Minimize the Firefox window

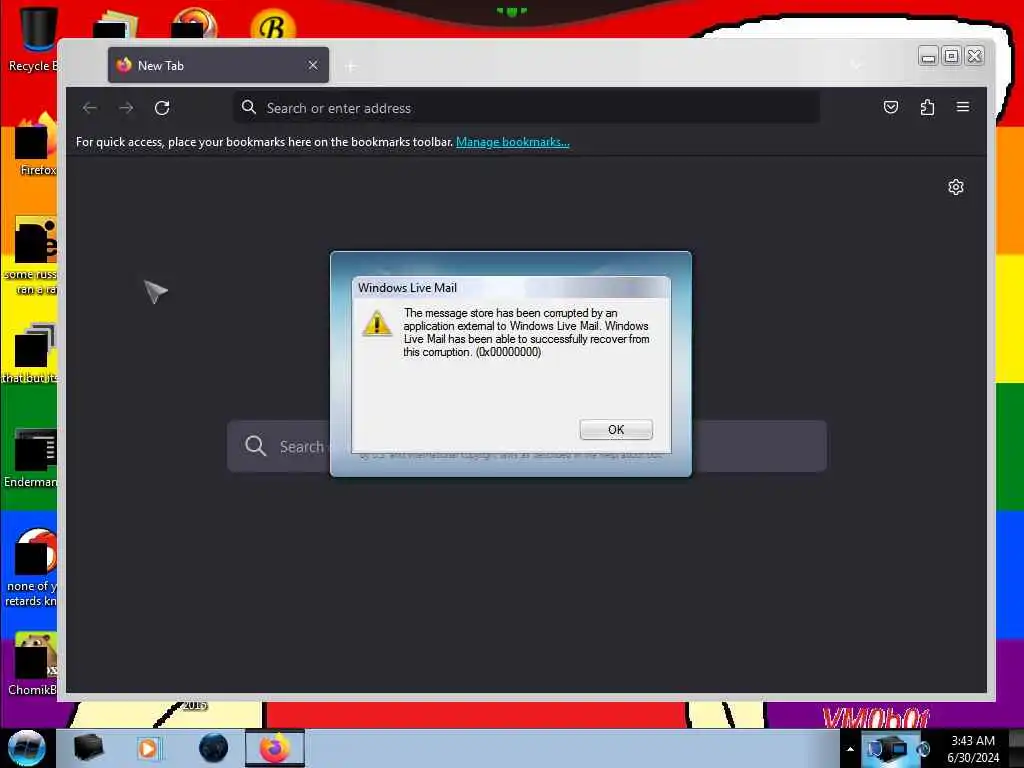tap(928, 56)
